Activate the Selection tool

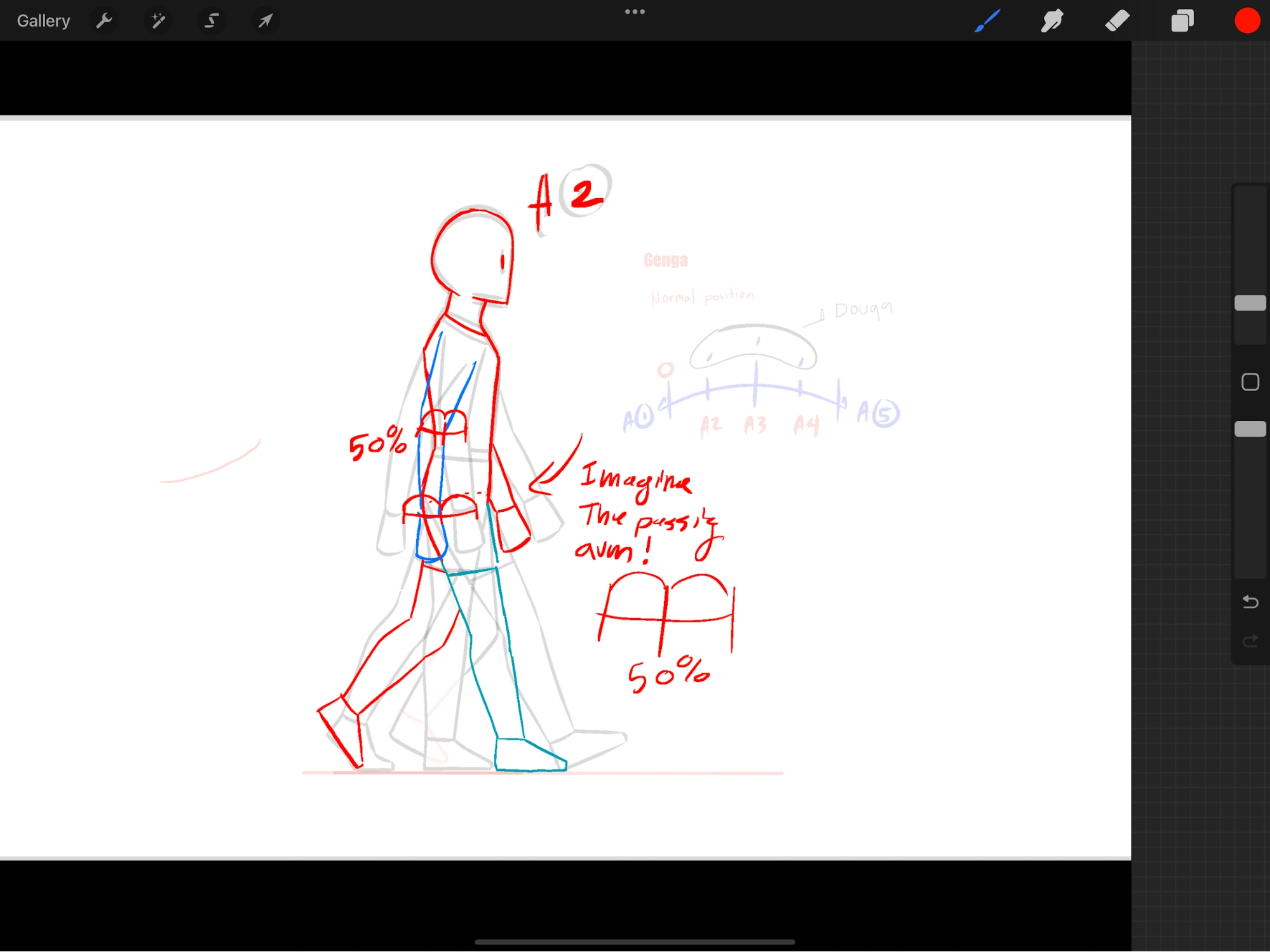[212, 21]
